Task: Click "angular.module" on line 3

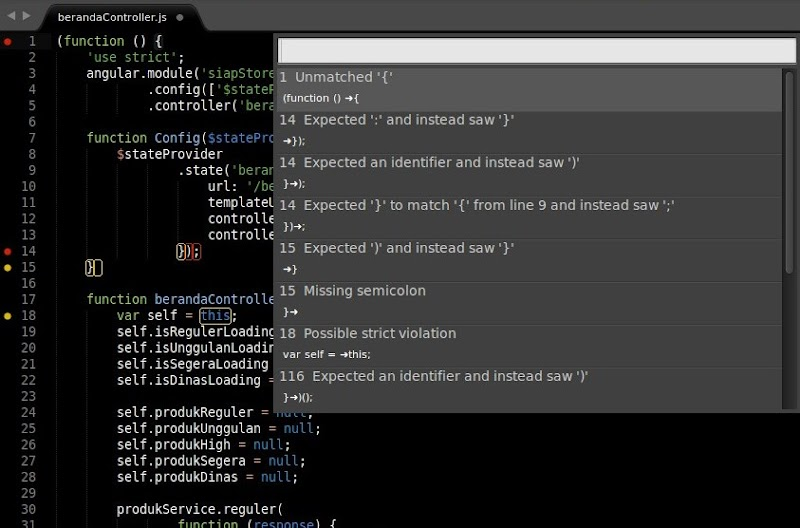Action: [x=139, y=73]
